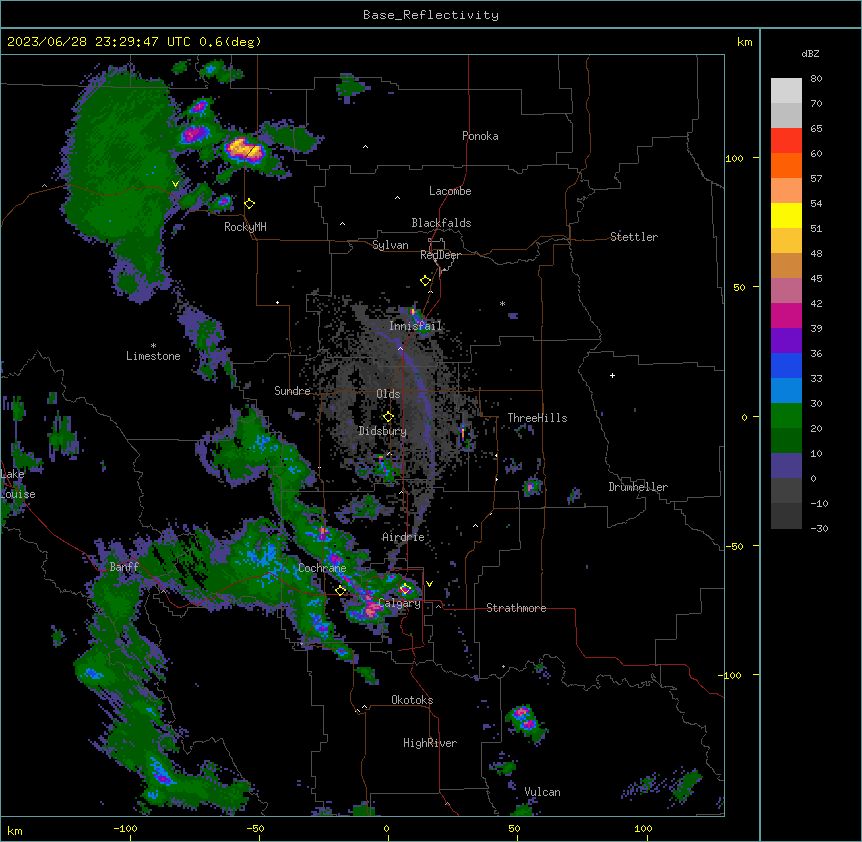
Task: Click the km unit label at top right
Action: coord(744,42)
